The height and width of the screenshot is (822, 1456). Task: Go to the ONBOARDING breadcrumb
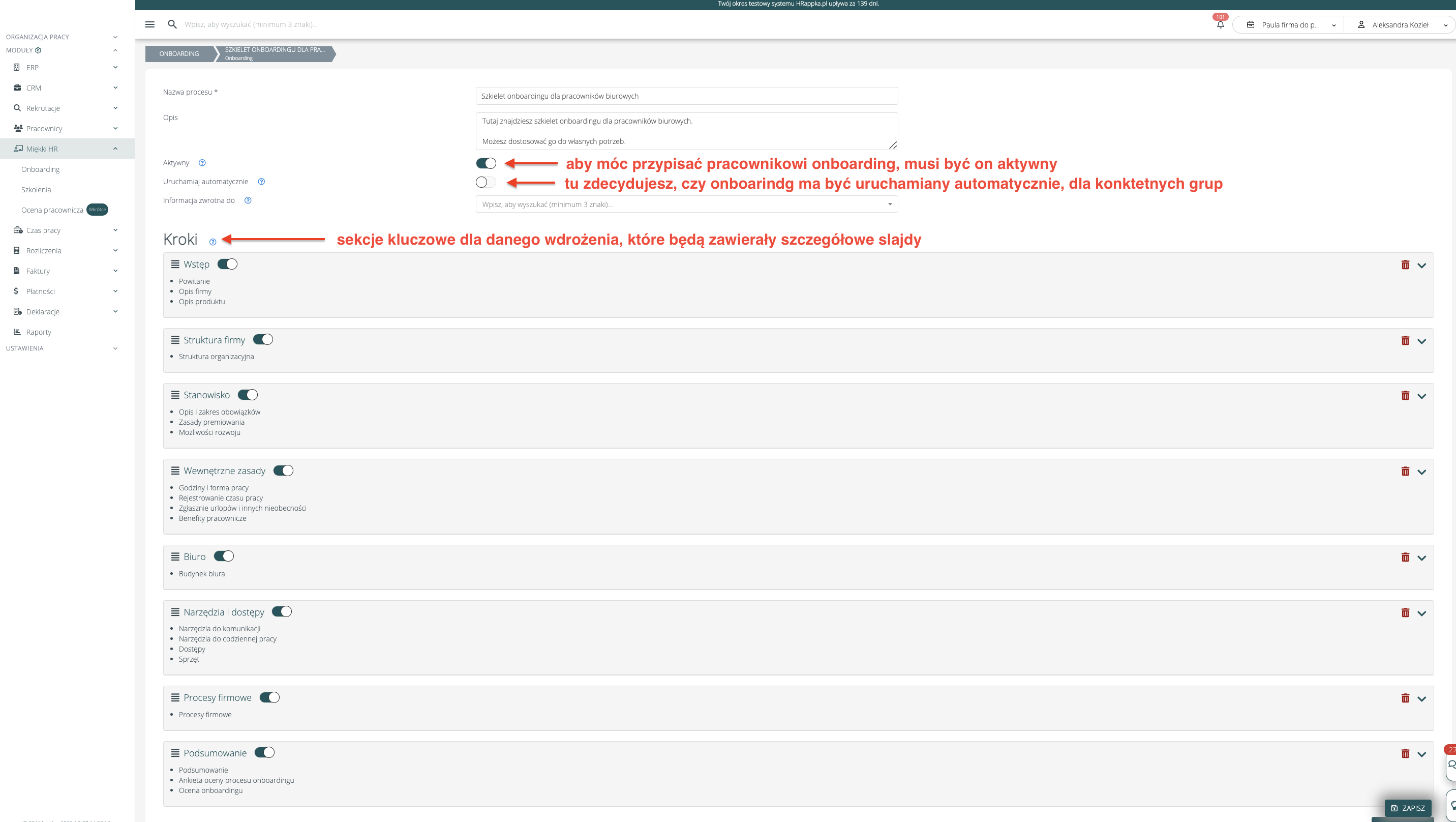click(x=179, y=54)
